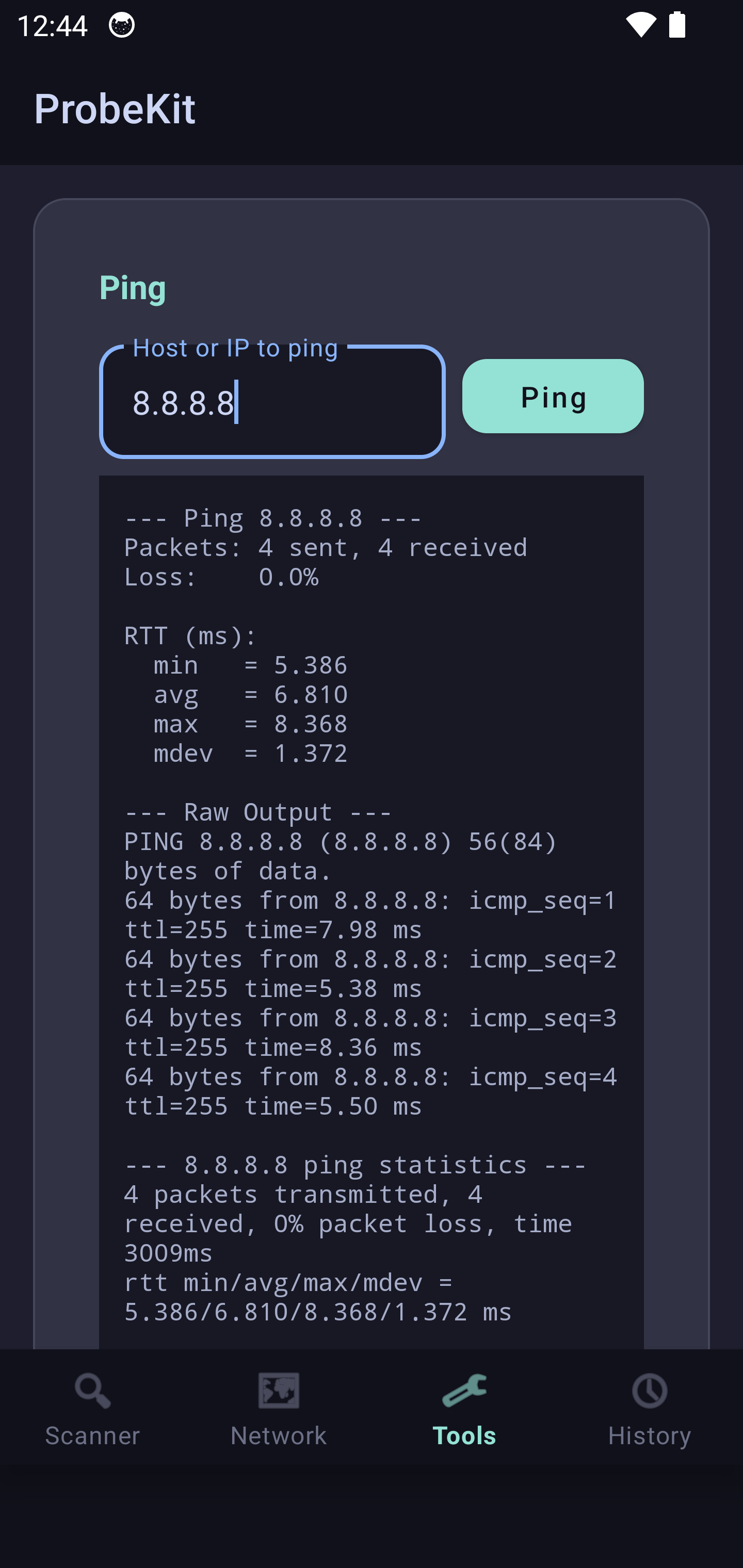Tap the 'ttl=255 time=8.36 ms' line
Screen dimensions: 743x1568
click(273, 1048)
